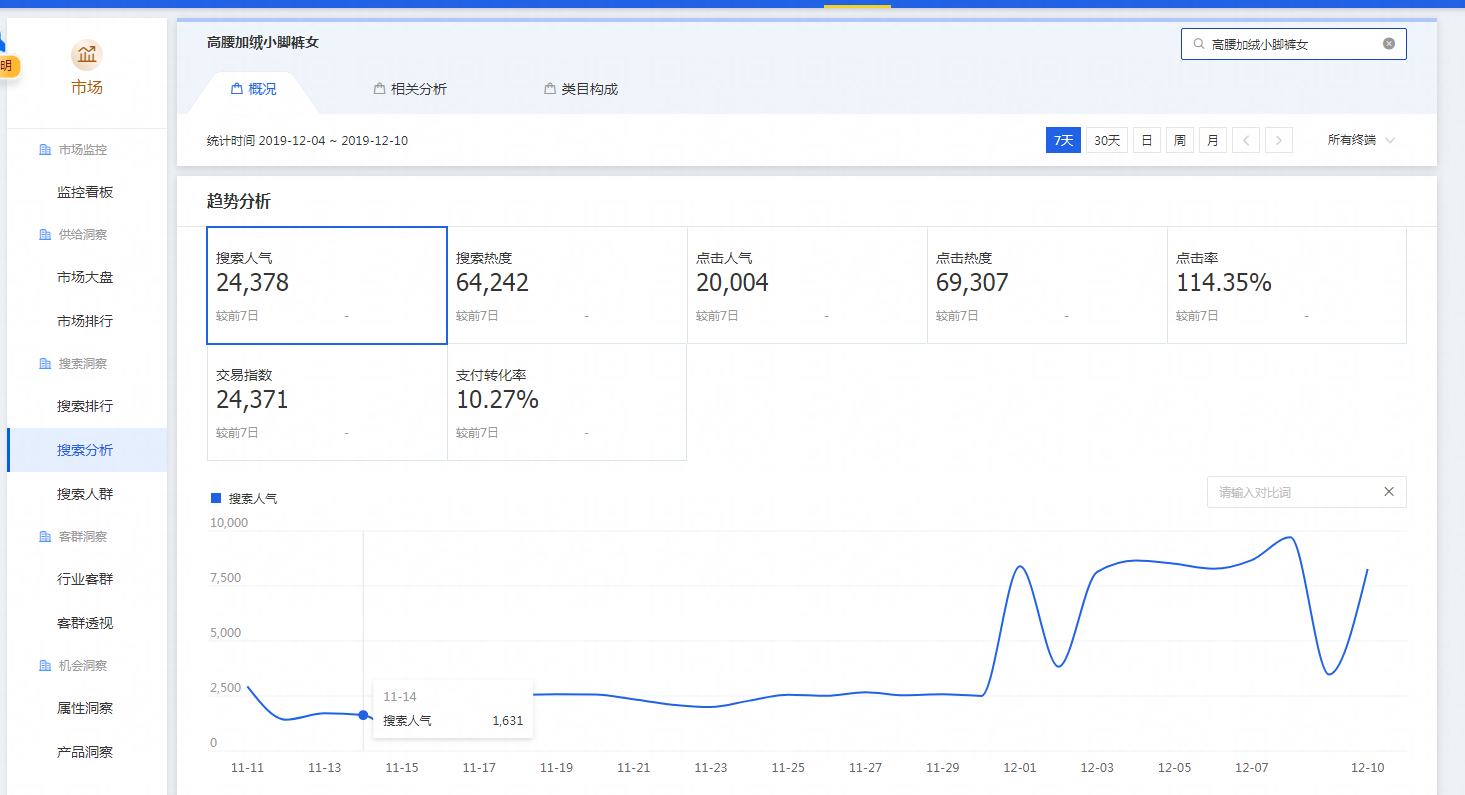The width and height of the screenshot is (1465, 795).
Task: Click the 搜索洞察 section icon
Action: pyautogui.click(x=44, y=364)
